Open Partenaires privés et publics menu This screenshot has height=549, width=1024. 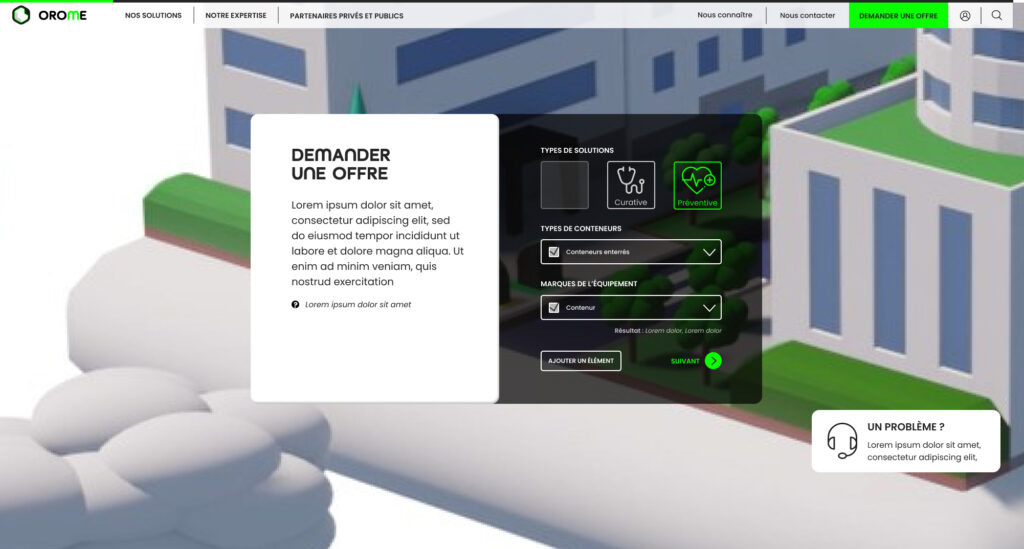pyautogui.click(x=347, y=16)
